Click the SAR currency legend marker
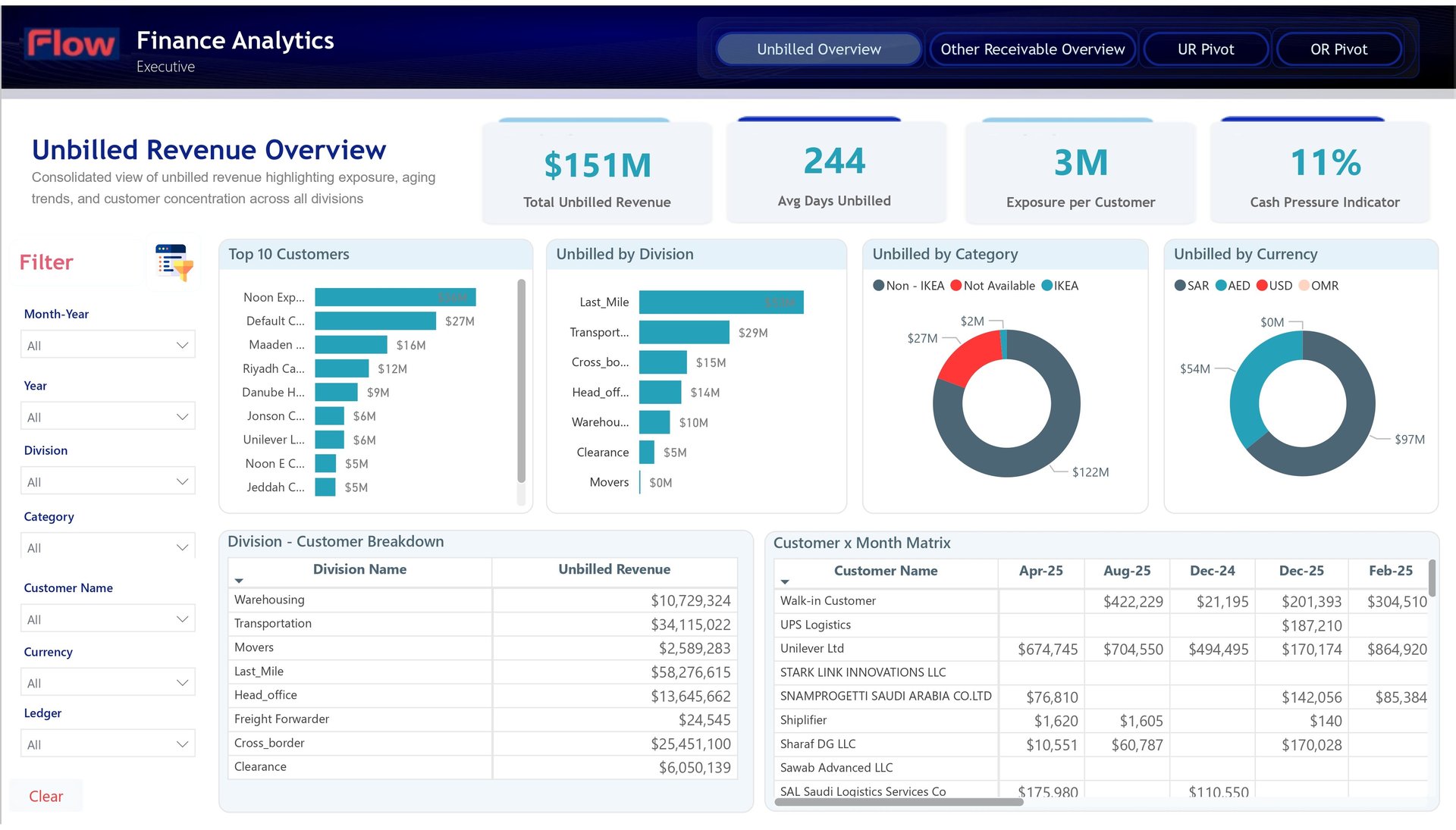This screenshot has height=830, width=1456. 1179,286
